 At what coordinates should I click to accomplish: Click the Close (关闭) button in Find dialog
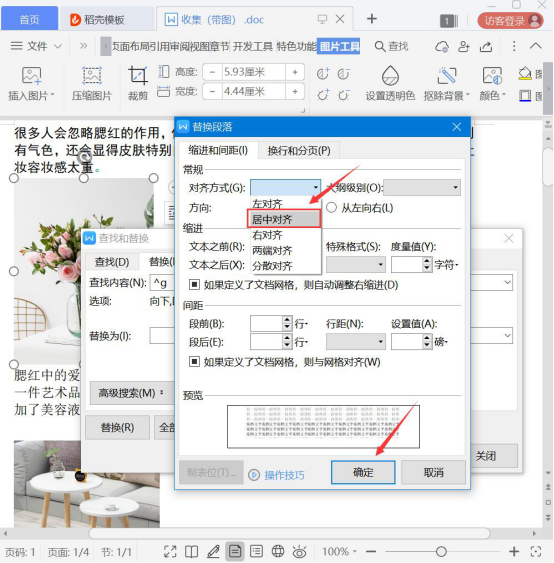coord(494,456)
